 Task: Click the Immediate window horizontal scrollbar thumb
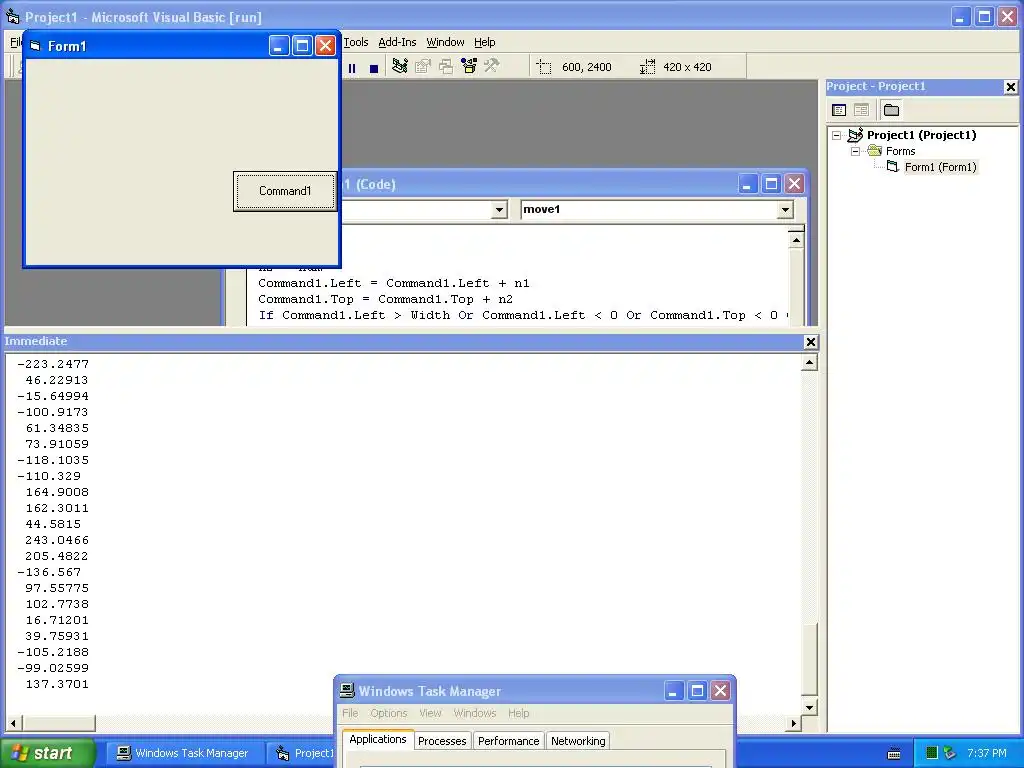(x=59, y=723)
